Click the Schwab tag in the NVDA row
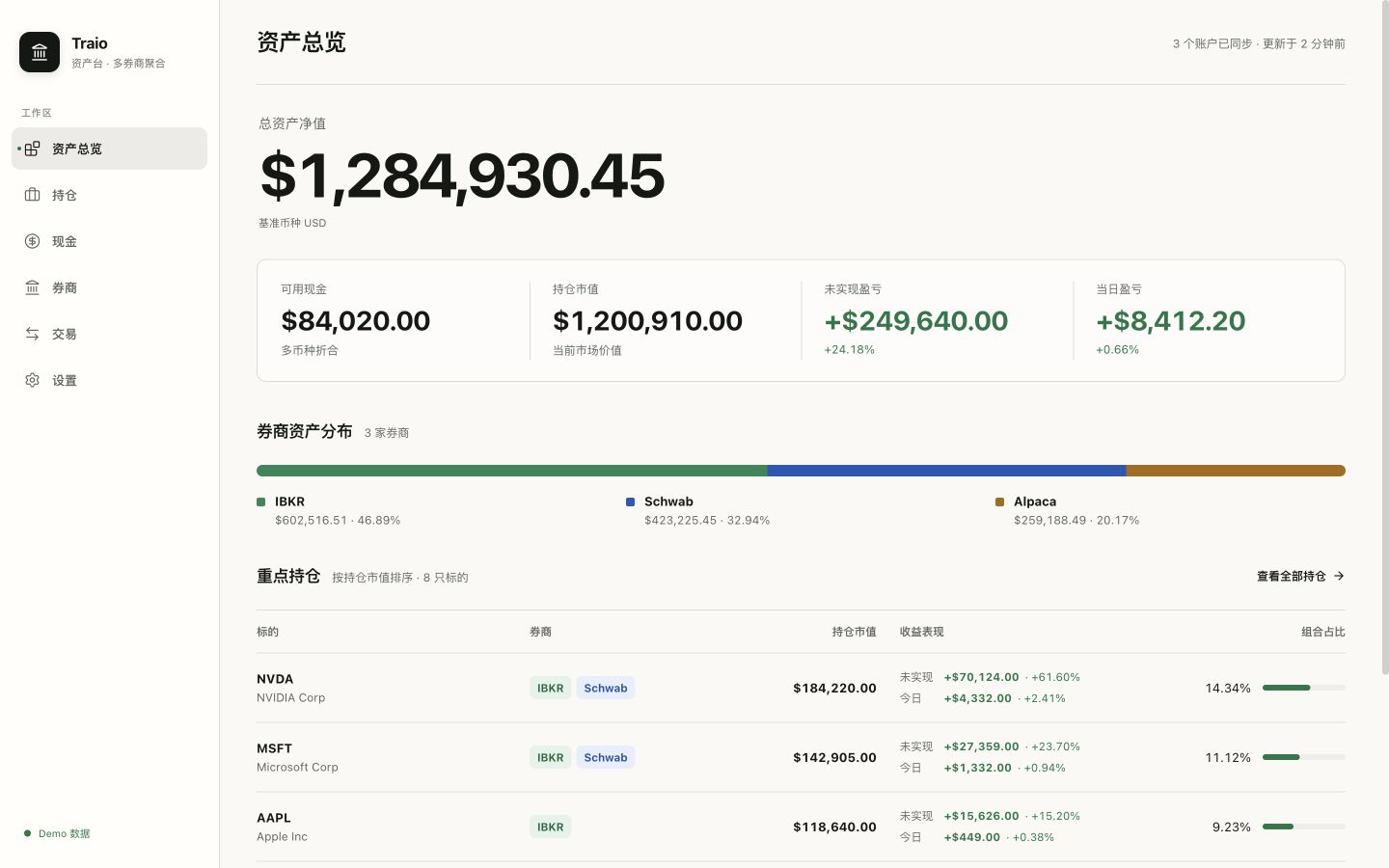The width and height of the screenshot is (1389, 868). pos(606,688)
